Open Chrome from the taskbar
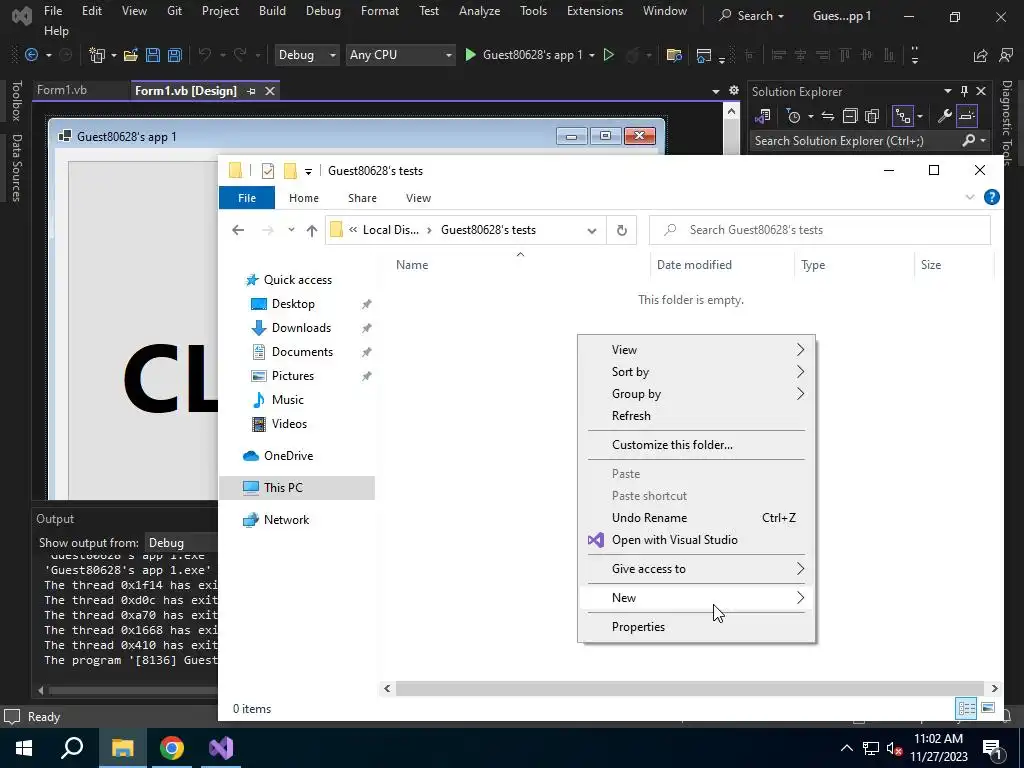Screen dimensions: 1024x768 pyautogui.click(x=172, y=748)
